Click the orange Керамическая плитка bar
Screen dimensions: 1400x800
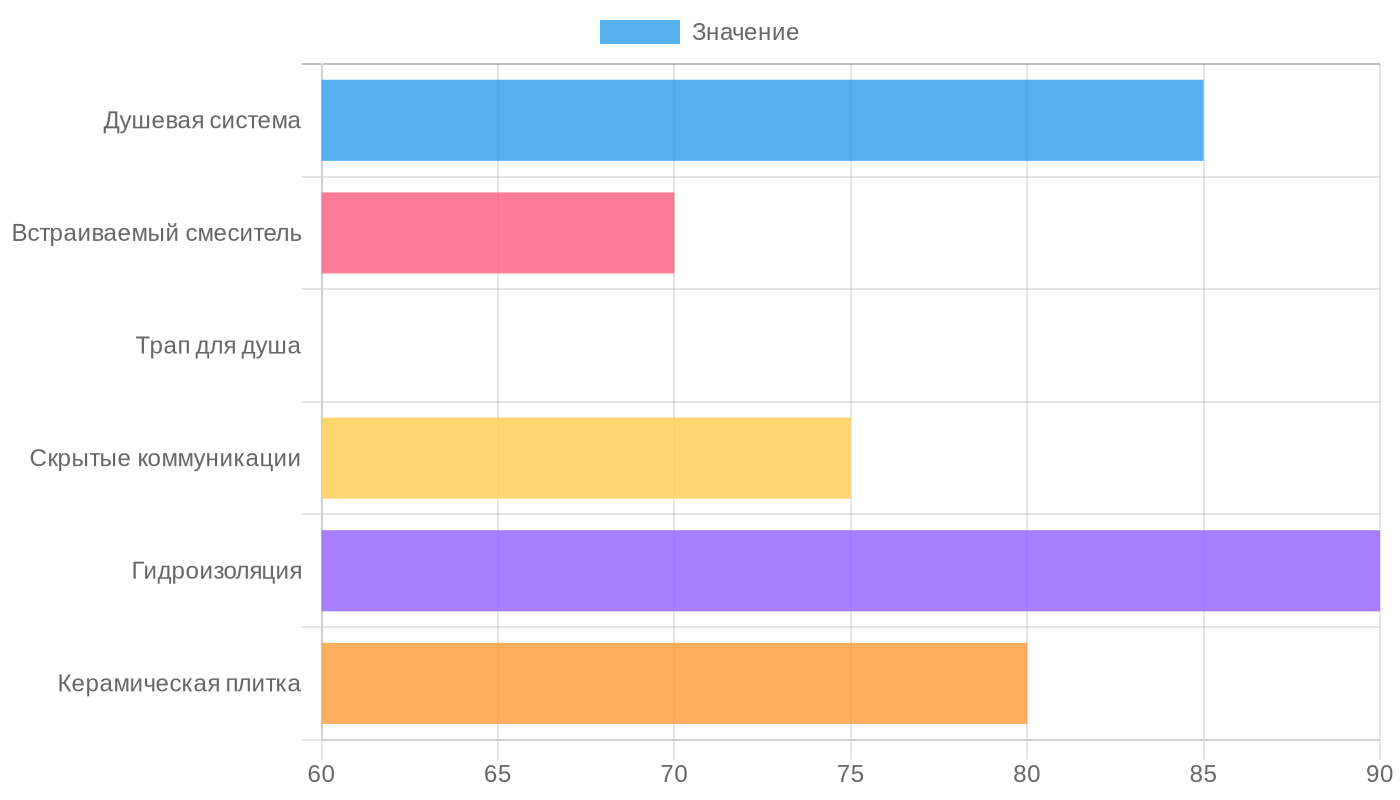[673, 683]
